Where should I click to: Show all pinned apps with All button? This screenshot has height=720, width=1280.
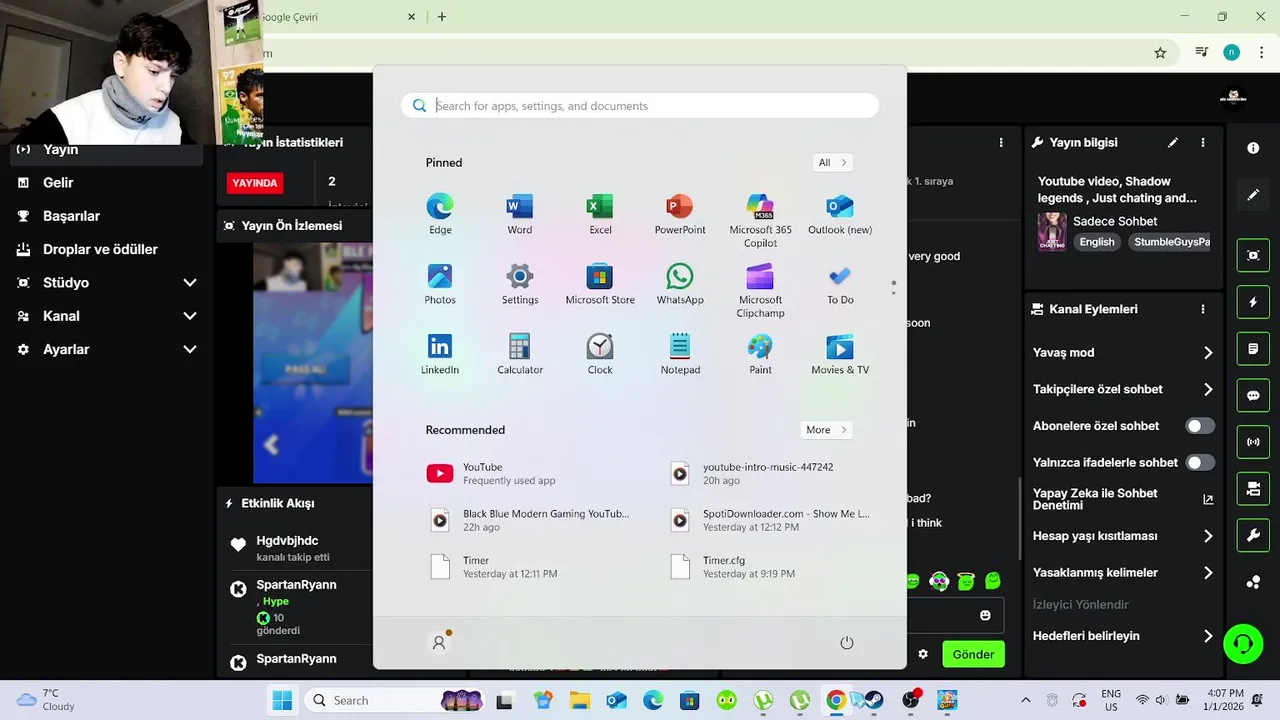[833, 162]
